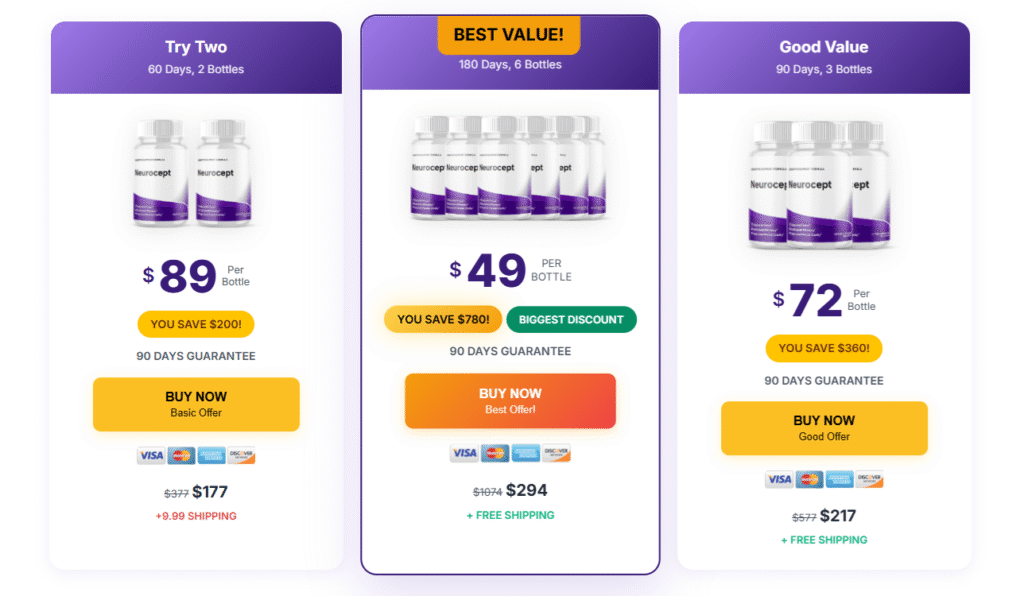Click the Discover icon under Best Offer button
This screenshot has height=596, width=1024.
click(x=556, y=453)
